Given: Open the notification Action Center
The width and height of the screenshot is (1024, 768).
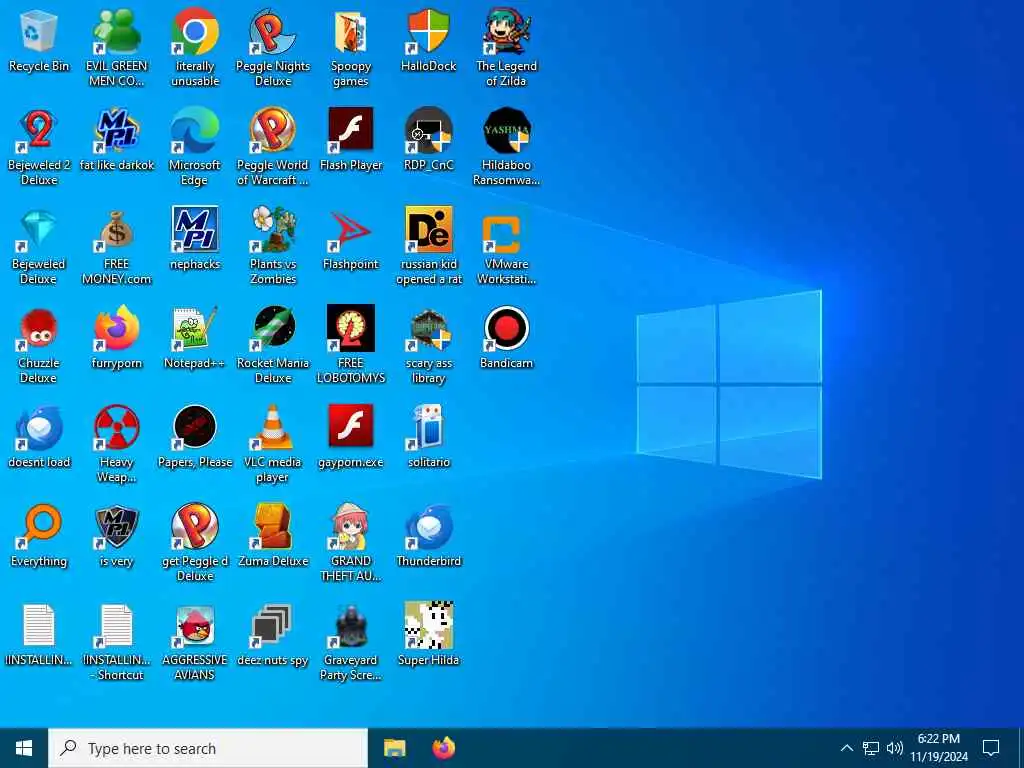Looking at the screenshot, I should tap(991, 748).
